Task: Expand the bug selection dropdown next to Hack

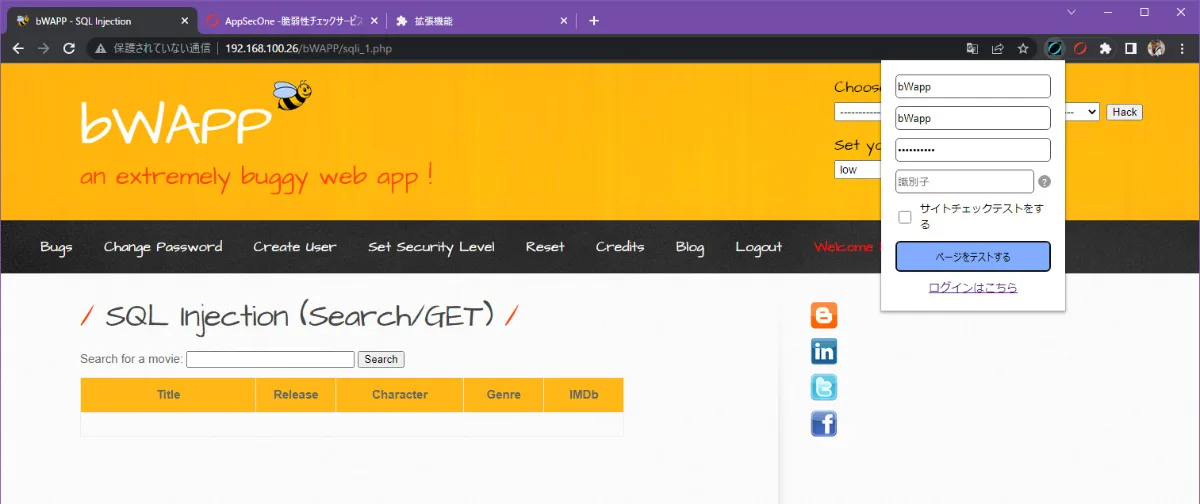Action: tap(1092, 112)
